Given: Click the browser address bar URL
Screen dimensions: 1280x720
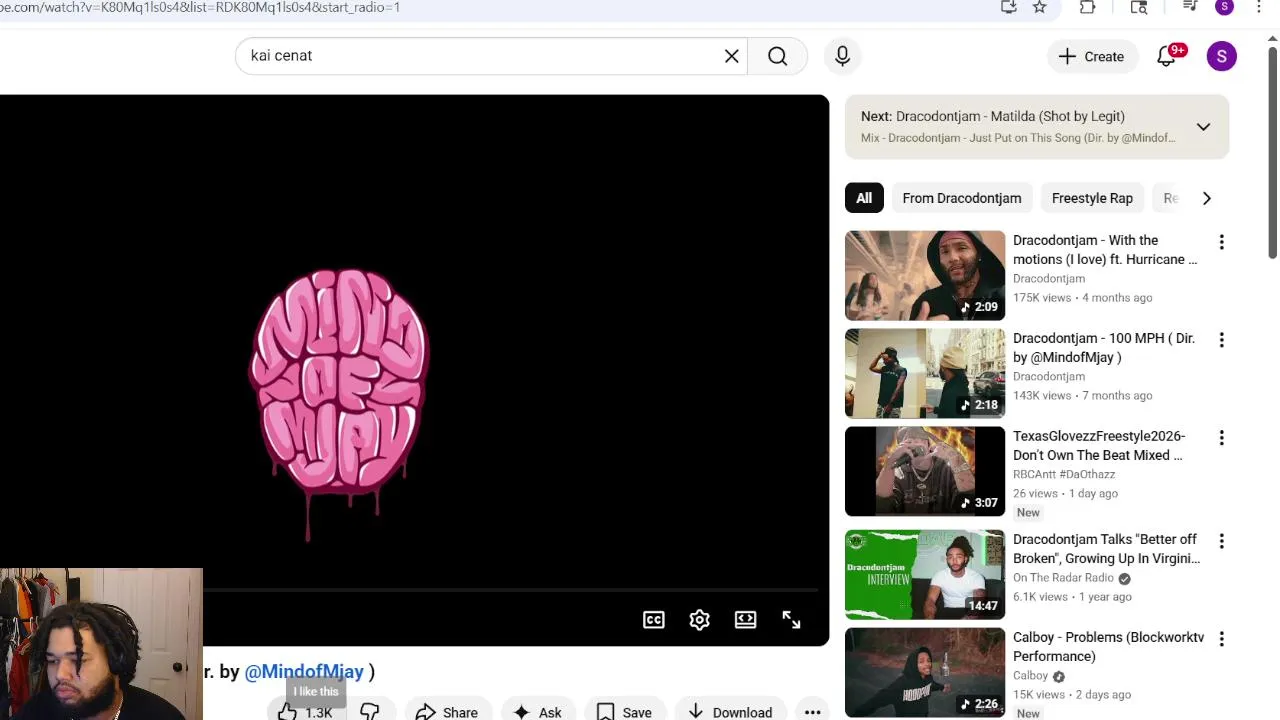Looking at the screenshot, I should tap(200, 7).
